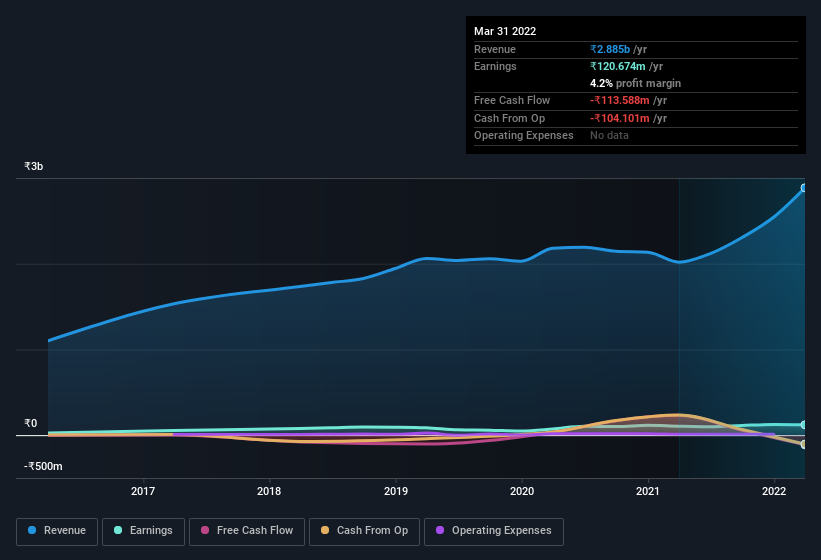Click the Cash From Op label in tooltip
This screenshot has height=560, width=821.
[x=509, y=118]
